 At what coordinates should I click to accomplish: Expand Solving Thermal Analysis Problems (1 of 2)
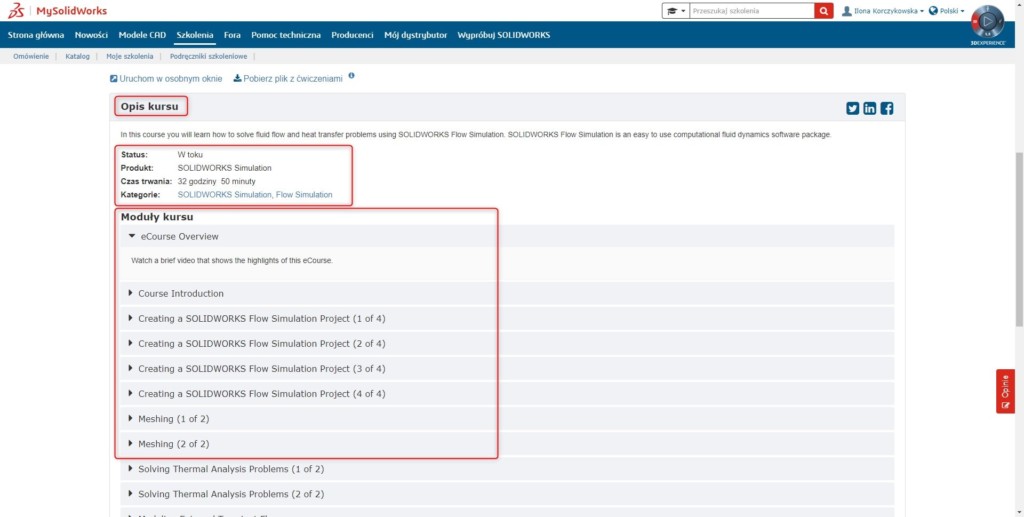coord(507,469)
